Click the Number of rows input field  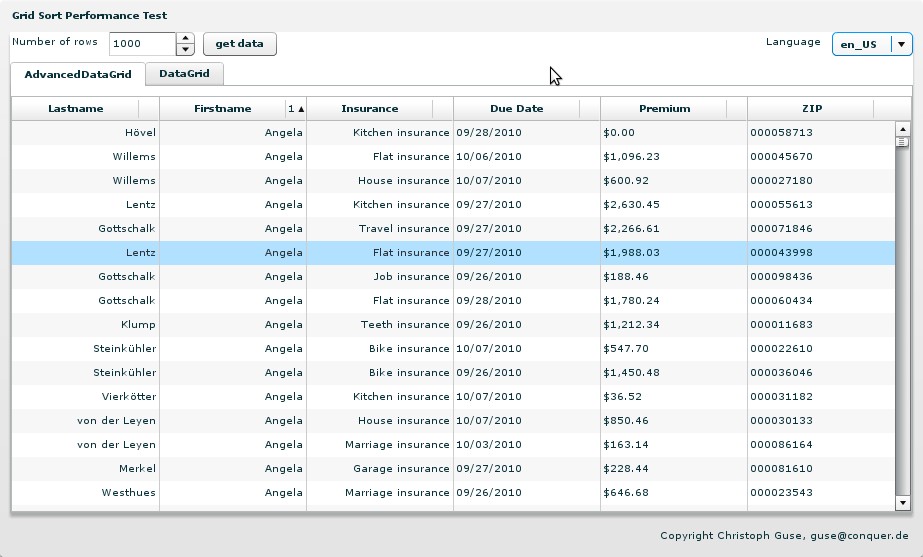142,44
